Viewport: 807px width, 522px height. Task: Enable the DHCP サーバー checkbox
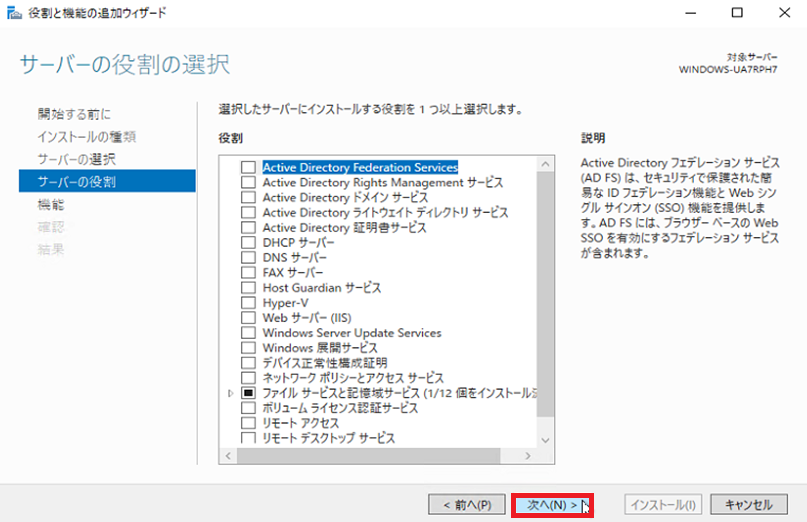[x=248, y=242]
